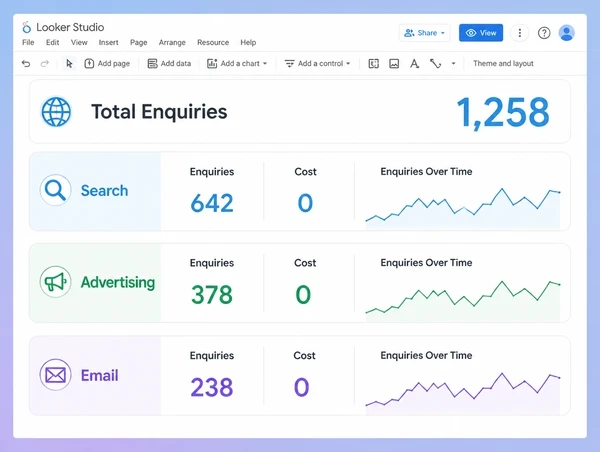Click the Redo arrow icon

[45, 64]
